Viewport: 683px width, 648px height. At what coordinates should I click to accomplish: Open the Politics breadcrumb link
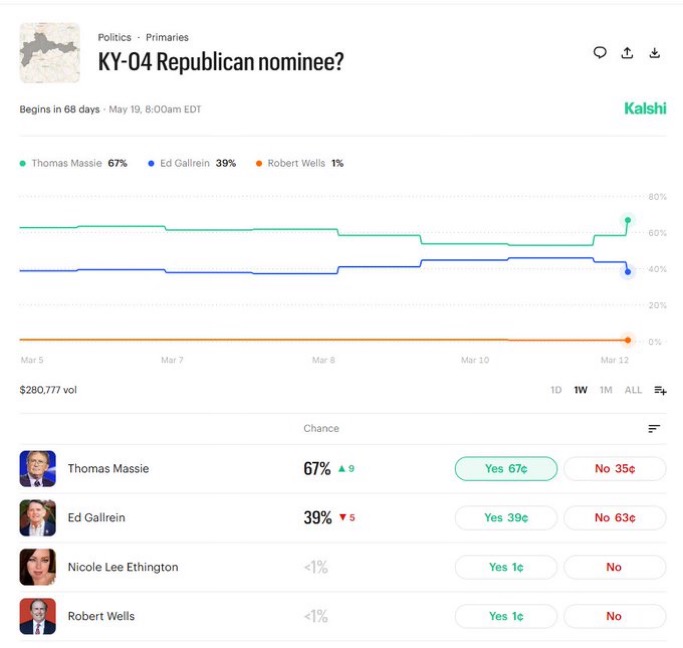[114, 37]
